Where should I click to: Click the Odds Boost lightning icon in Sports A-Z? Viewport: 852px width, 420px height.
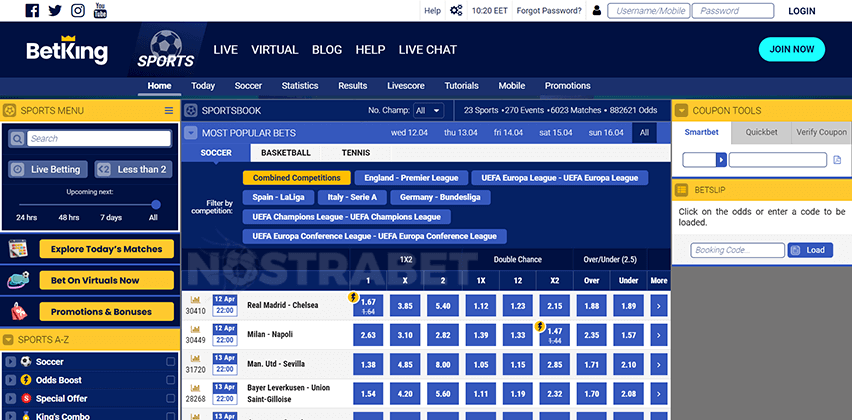26,380
